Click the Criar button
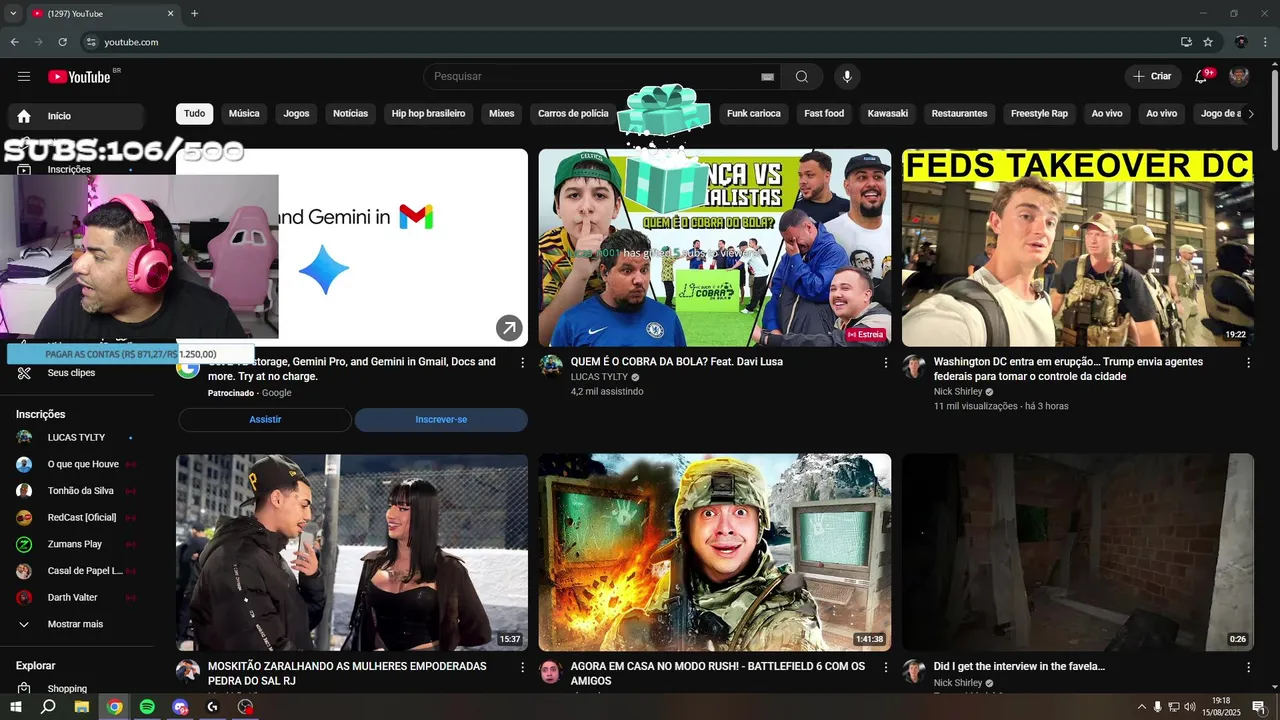Viewport: 1280px width, 720px height. click(x=1152, y=77)
